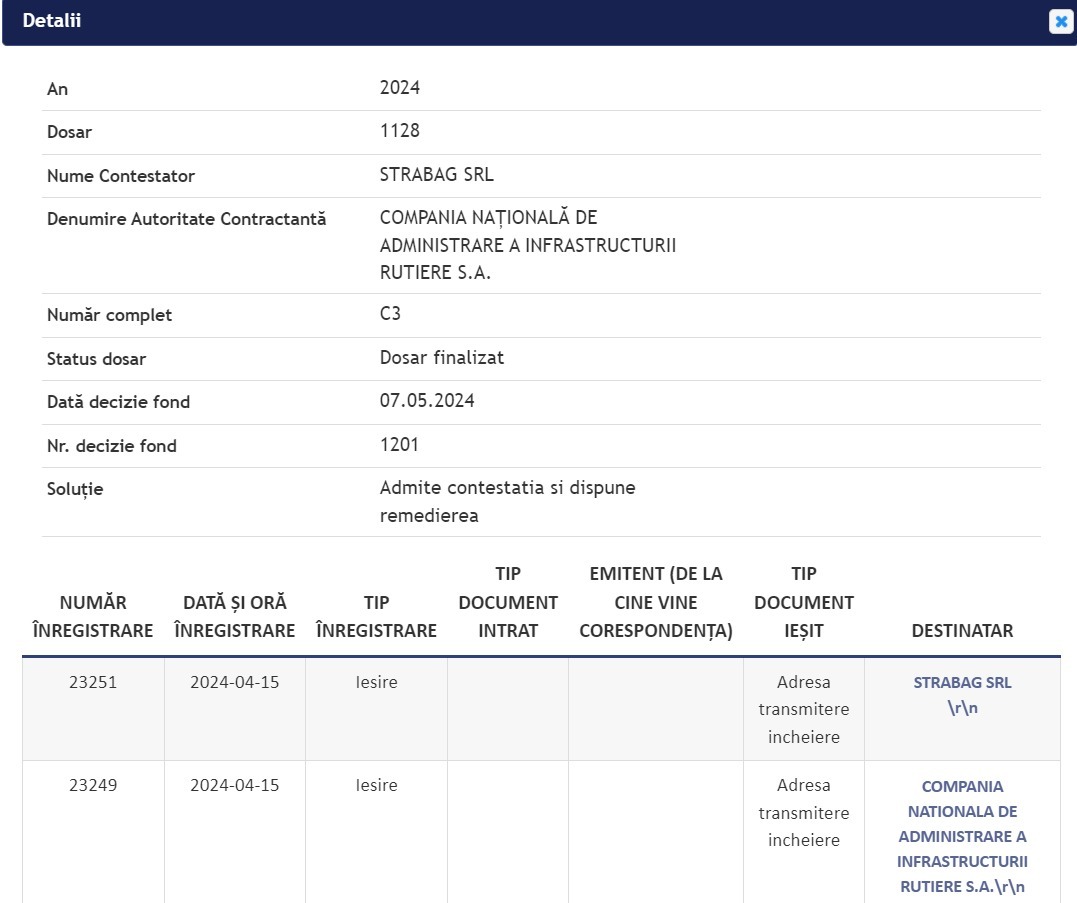The height and width of the screenshot is (903, 1077).
Task: Sort by DATĂ ȘI ORĂ ÎNREGISTRARE header
Action: (234, 617)
